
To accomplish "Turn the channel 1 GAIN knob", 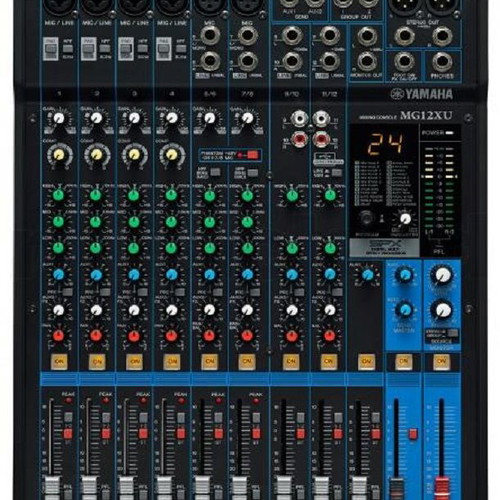I will coord(59,118).
